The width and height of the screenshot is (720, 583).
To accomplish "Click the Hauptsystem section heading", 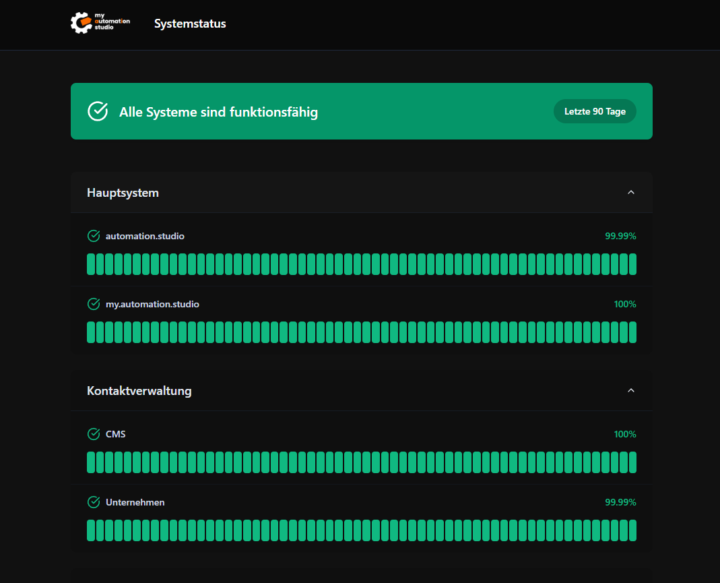I will click(x=123, y=193).
